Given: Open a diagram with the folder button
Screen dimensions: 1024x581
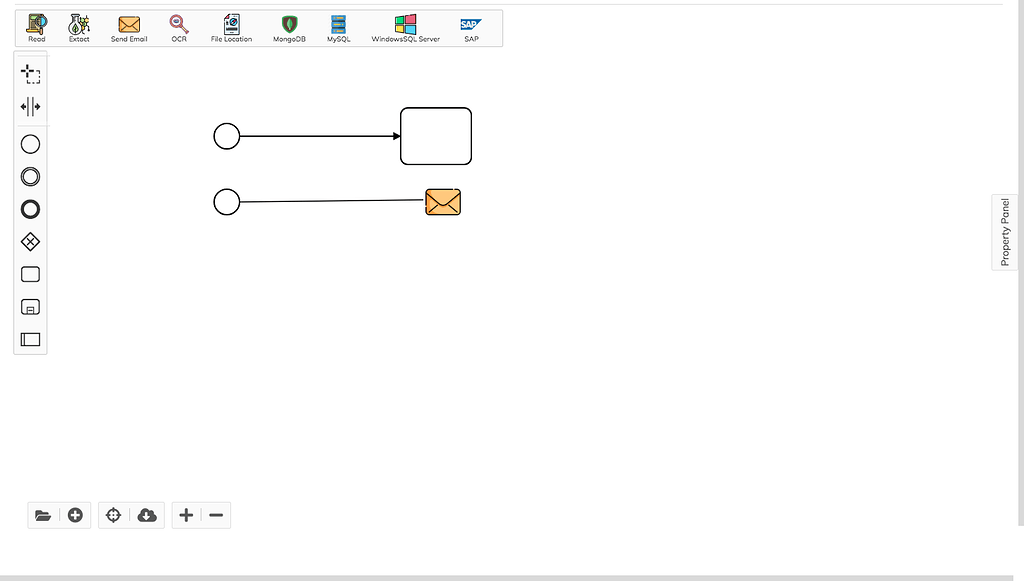Looking at the screenshot, I should [44, 514].
